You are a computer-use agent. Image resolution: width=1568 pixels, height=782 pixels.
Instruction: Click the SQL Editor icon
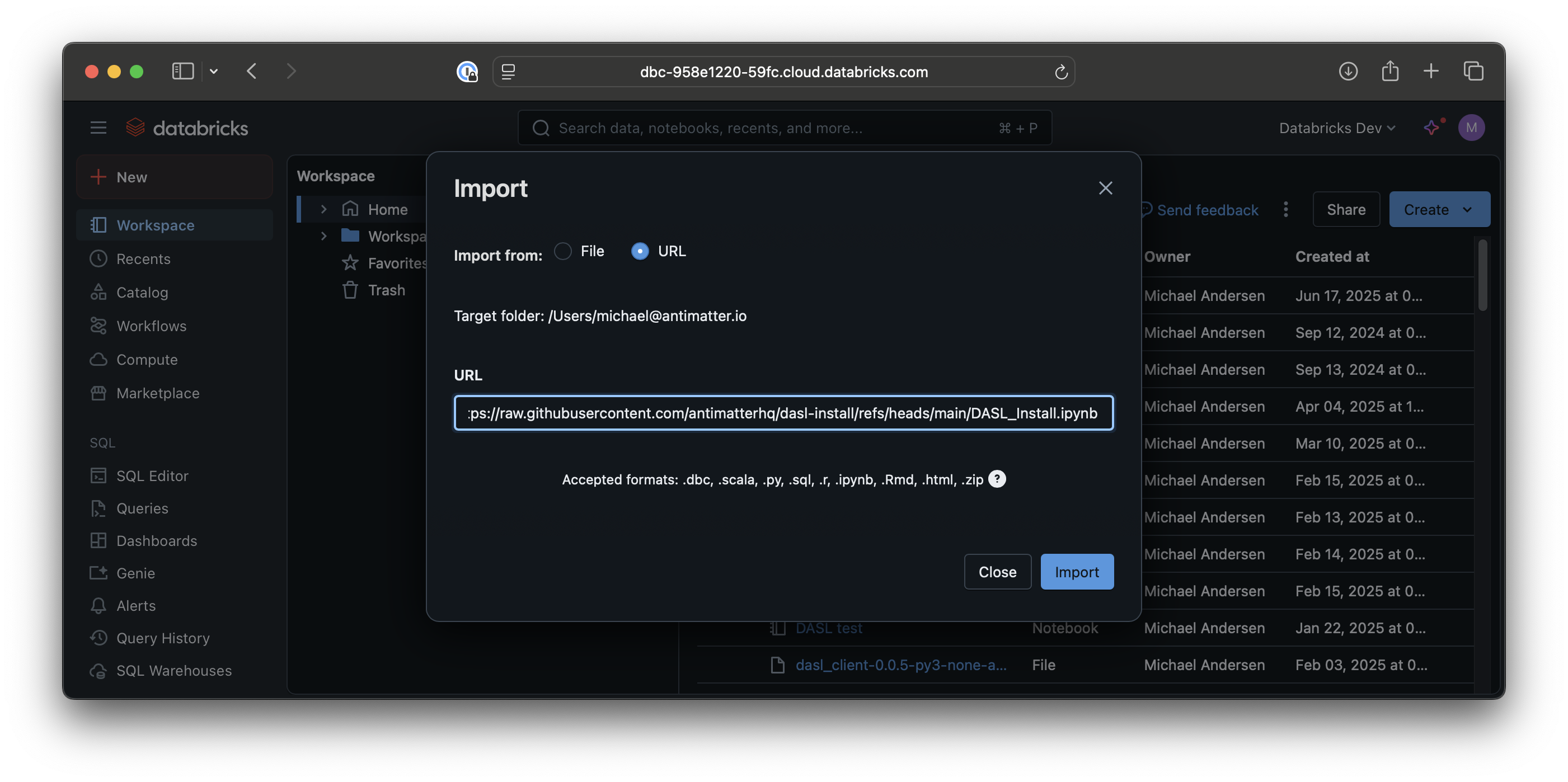(98, 476)
